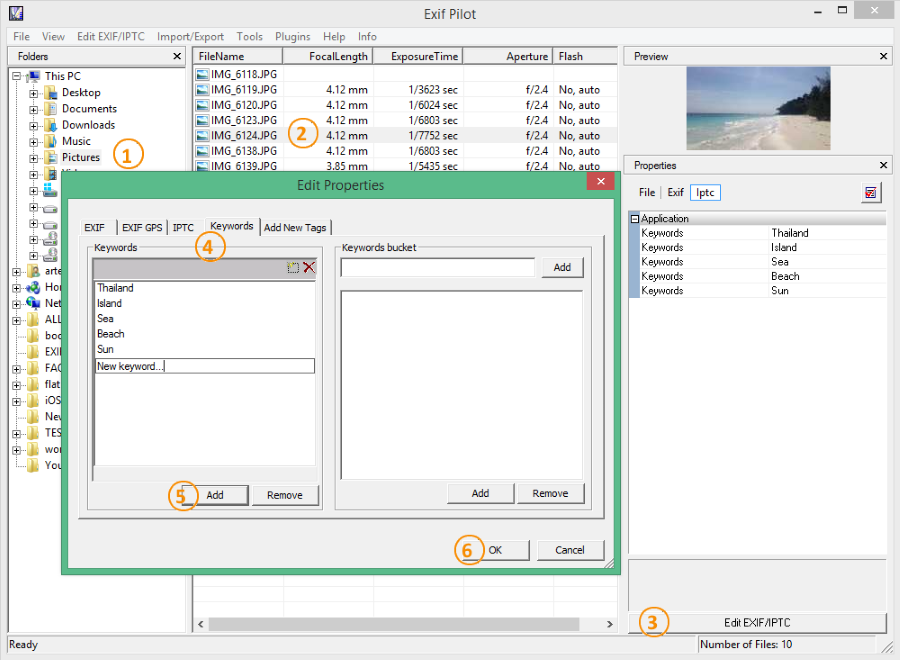Click the Music folder icon in the tree
900x660 pixels.
pos(51,141)
